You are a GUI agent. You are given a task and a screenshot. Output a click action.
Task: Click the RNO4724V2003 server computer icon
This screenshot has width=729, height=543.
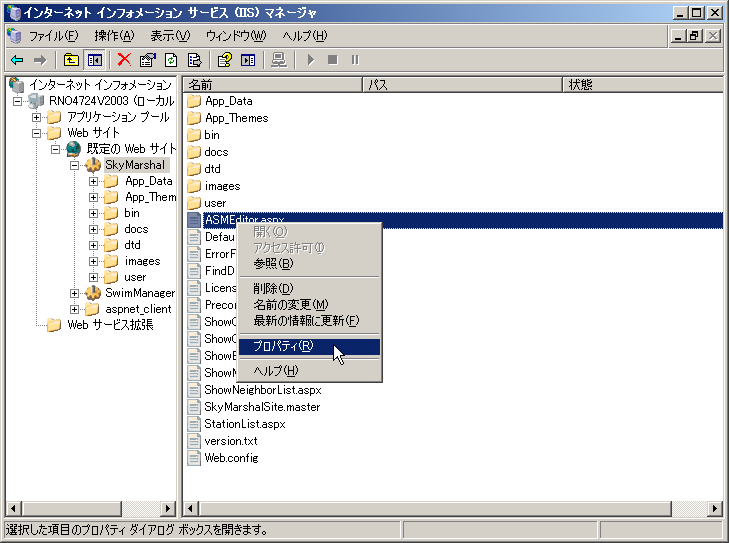[36, 101]
